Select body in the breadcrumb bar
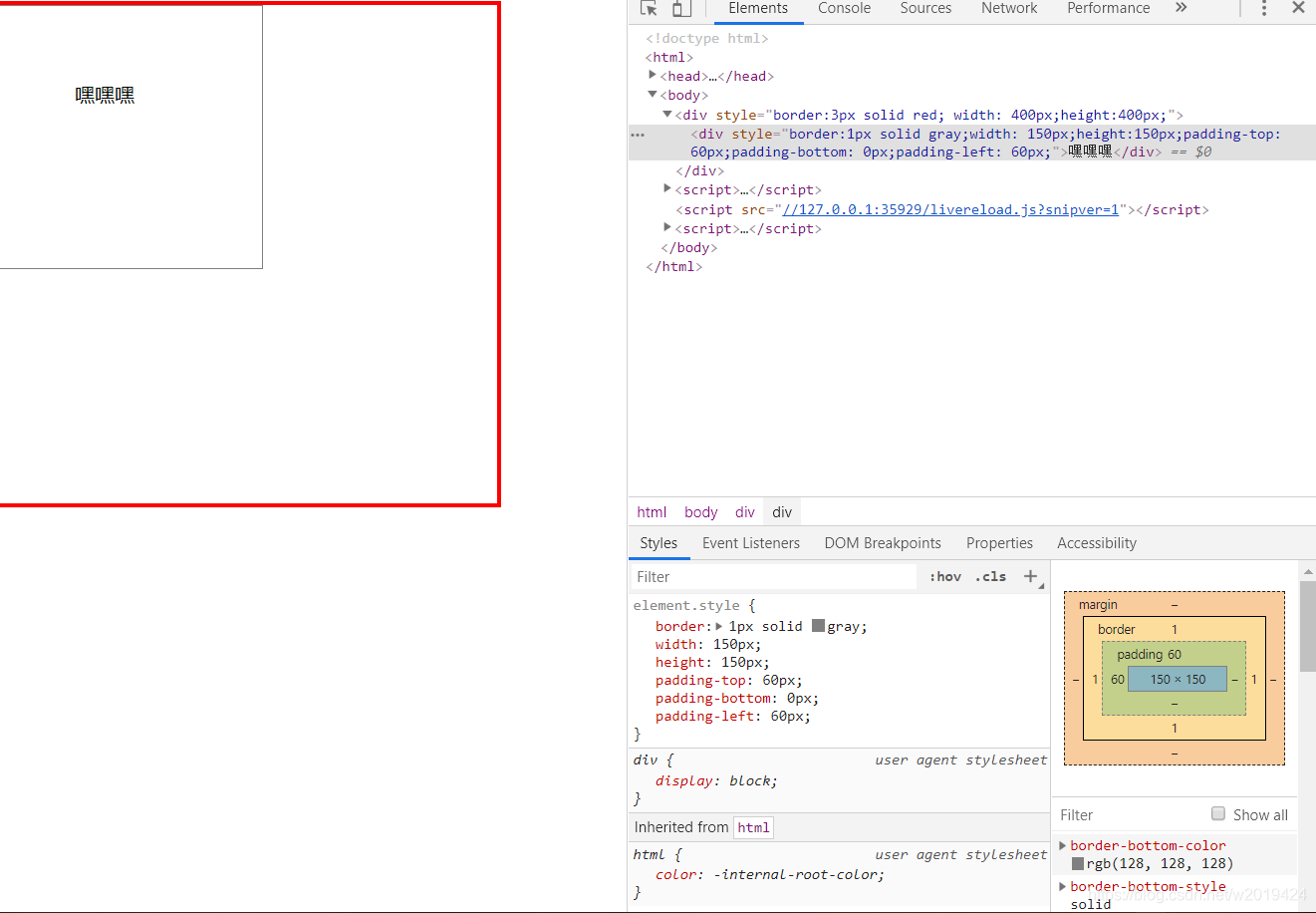Image resolution: width=1316 pixels, height=913 pixels. (700, 512)
